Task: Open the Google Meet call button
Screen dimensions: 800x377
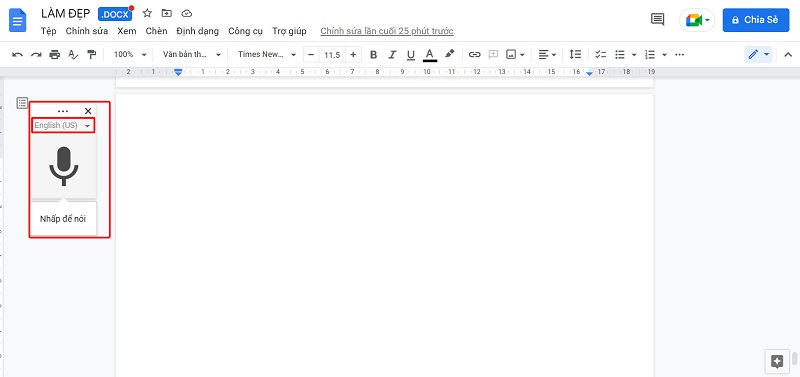Action: 696,20
